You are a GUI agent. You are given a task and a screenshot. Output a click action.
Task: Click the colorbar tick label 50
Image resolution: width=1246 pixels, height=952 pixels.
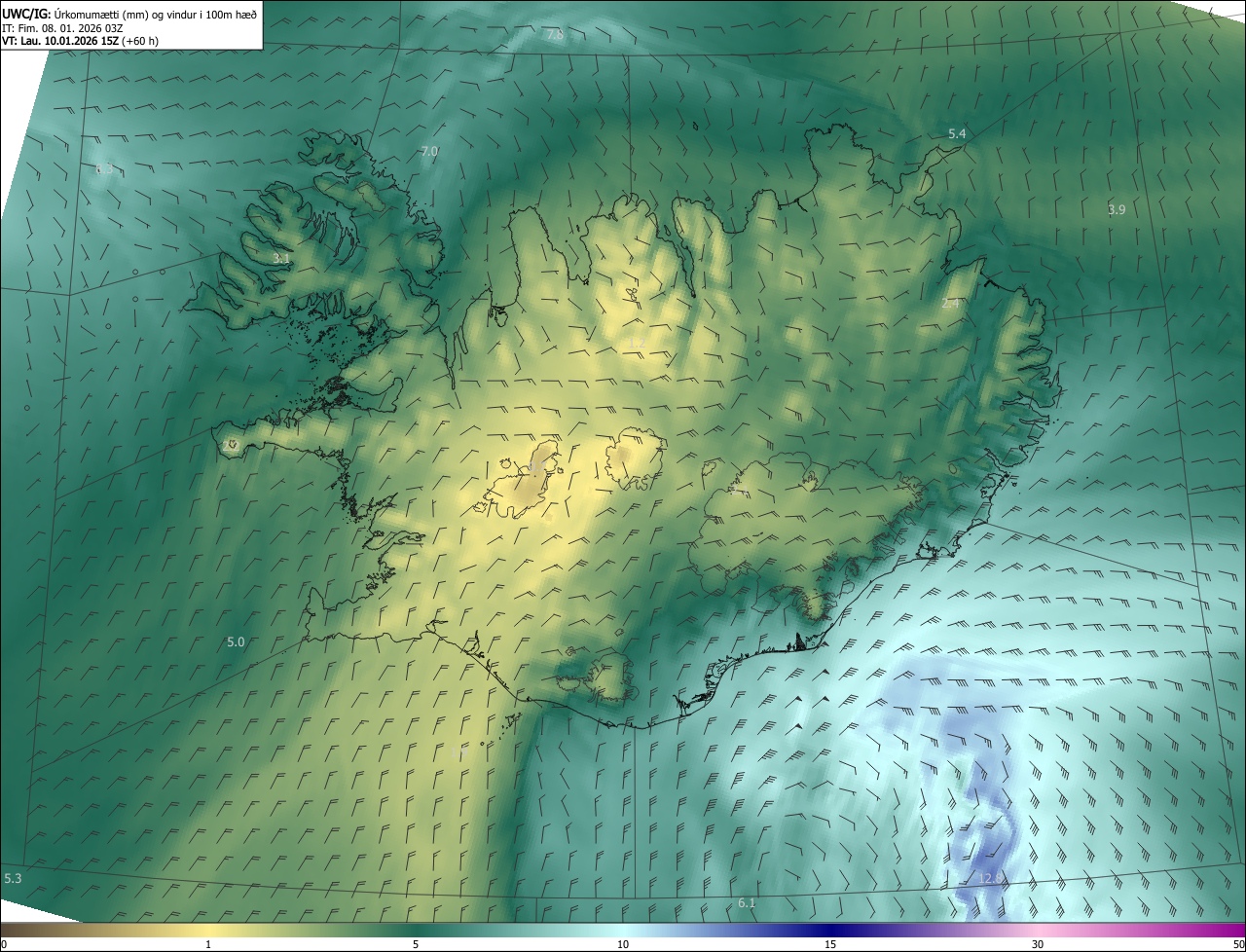pyautogui.click(x=1238, y=944)
